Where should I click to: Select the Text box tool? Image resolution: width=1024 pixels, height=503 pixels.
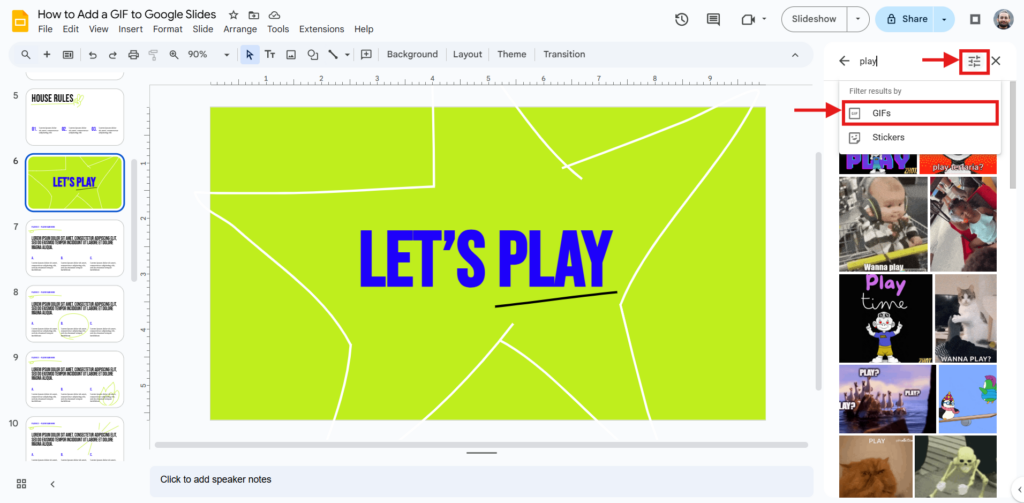pos(269,54)
